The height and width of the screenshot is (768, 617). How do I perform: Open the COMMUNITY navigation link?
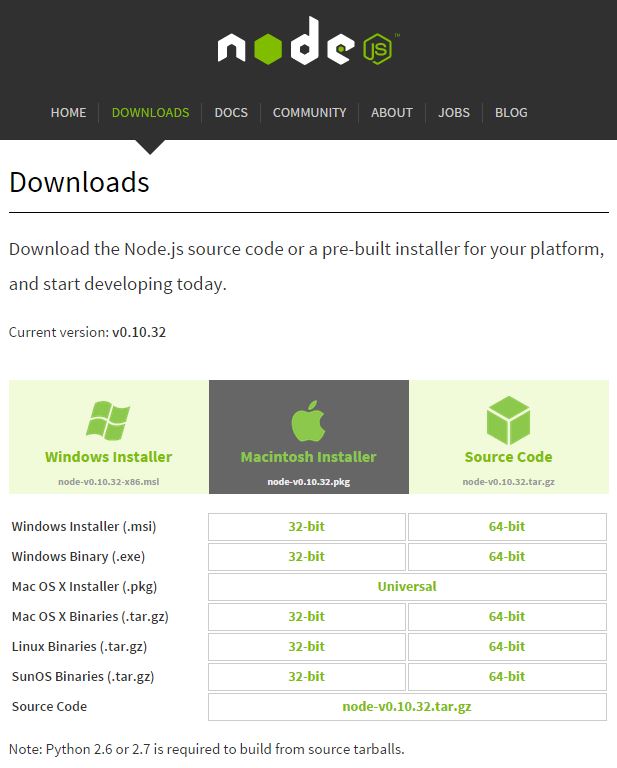click(x=309, y=113)
